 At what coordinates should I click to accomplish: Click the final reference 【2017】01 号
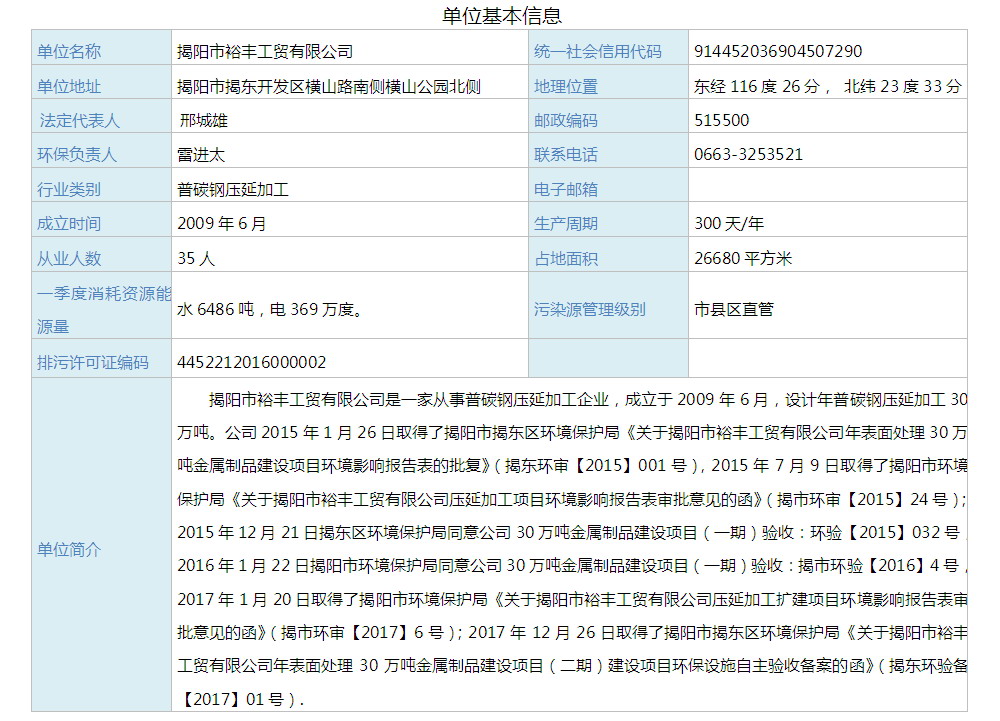(x=233, y=699)
